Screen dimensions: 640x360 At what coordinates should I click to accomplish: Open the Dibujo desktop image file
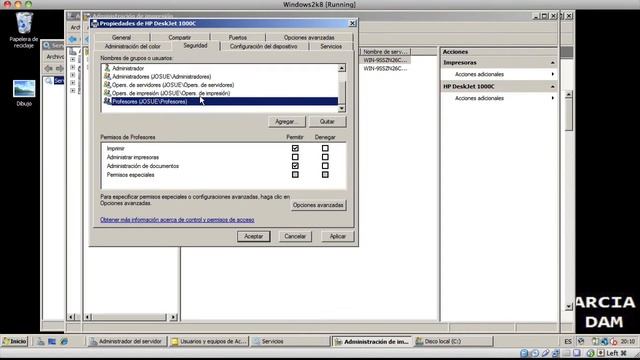[x=24, y=93]
